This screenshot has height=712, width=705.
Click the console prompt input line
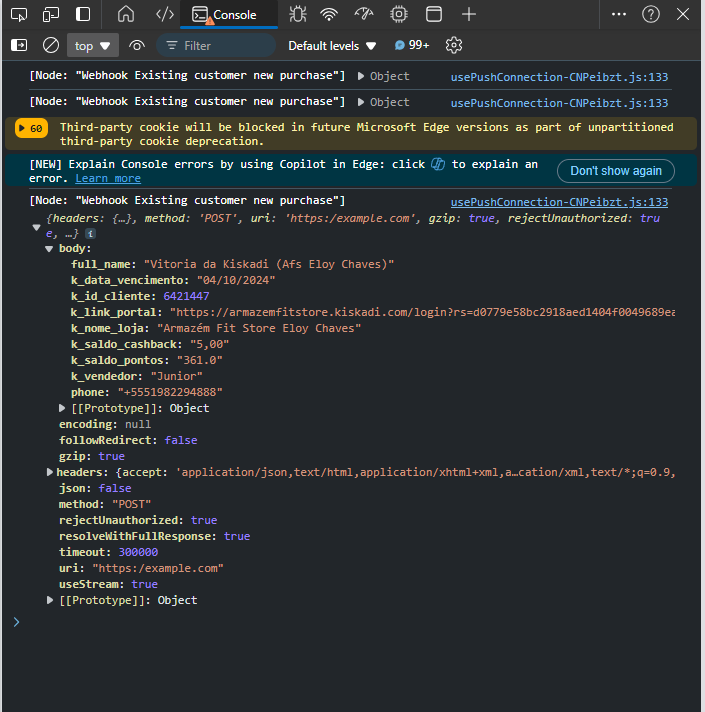coord(354,622)
